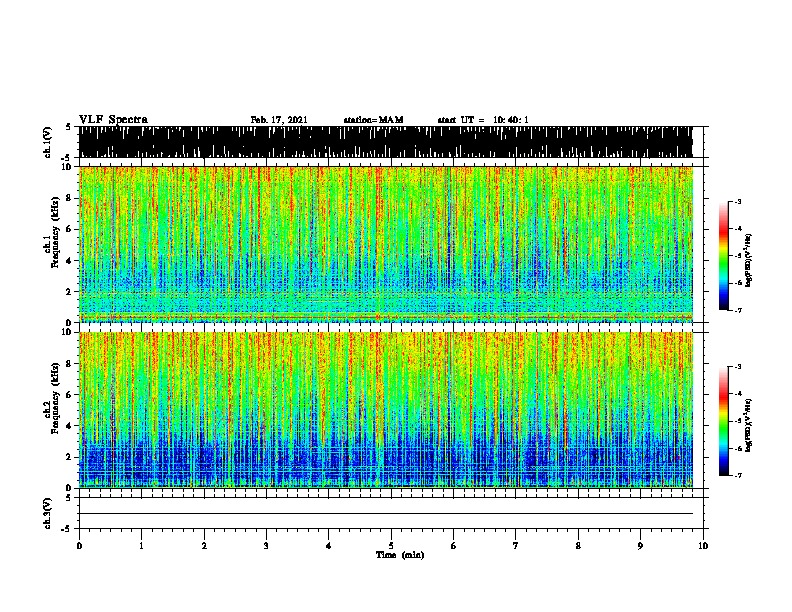This screenshot has width=792, height=612.
Task: Click the 6 kHz tick on ch.2 axis
Action: coord(69,395)
